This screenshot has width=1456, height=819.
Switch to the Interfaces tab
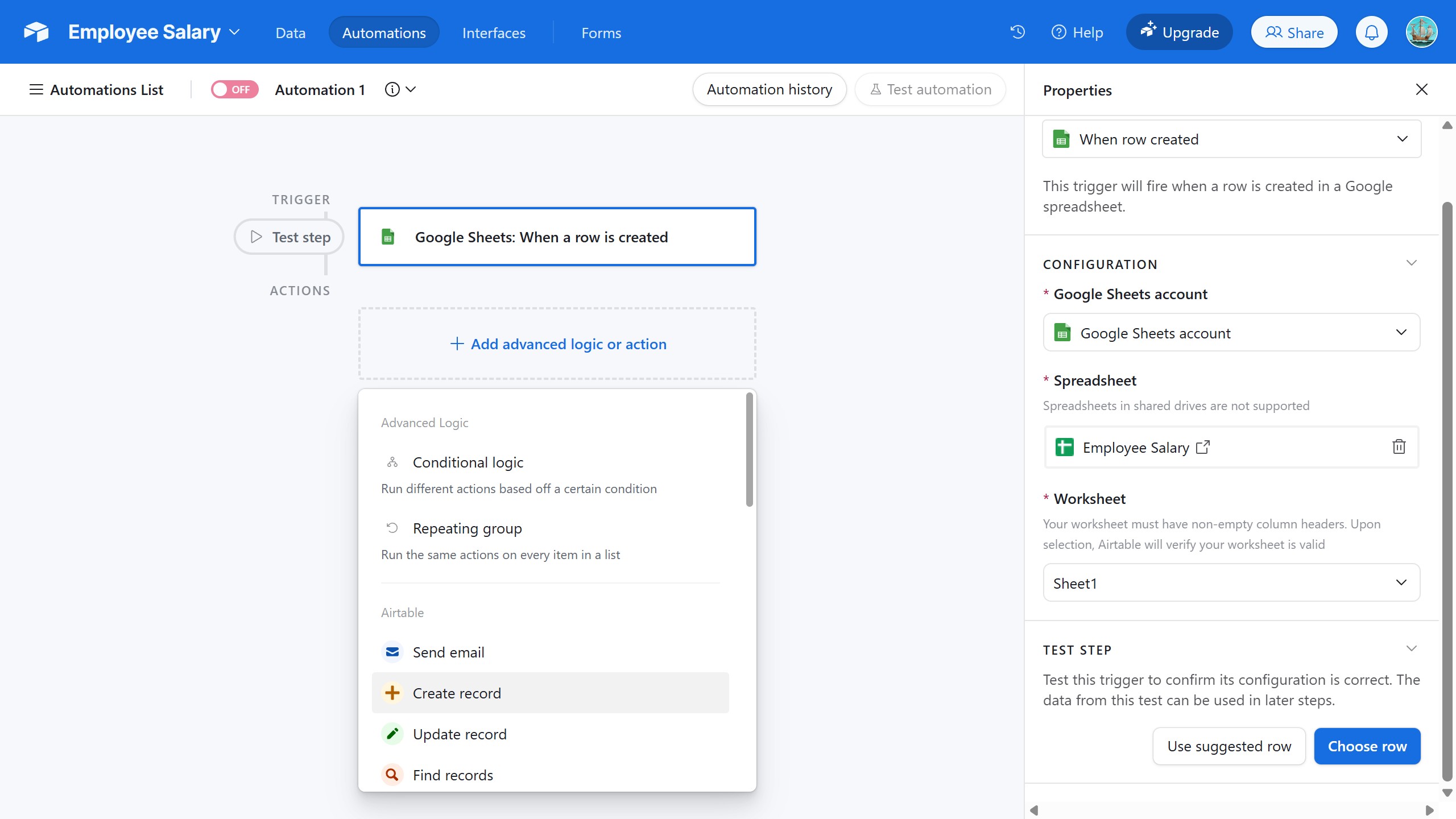494,32
